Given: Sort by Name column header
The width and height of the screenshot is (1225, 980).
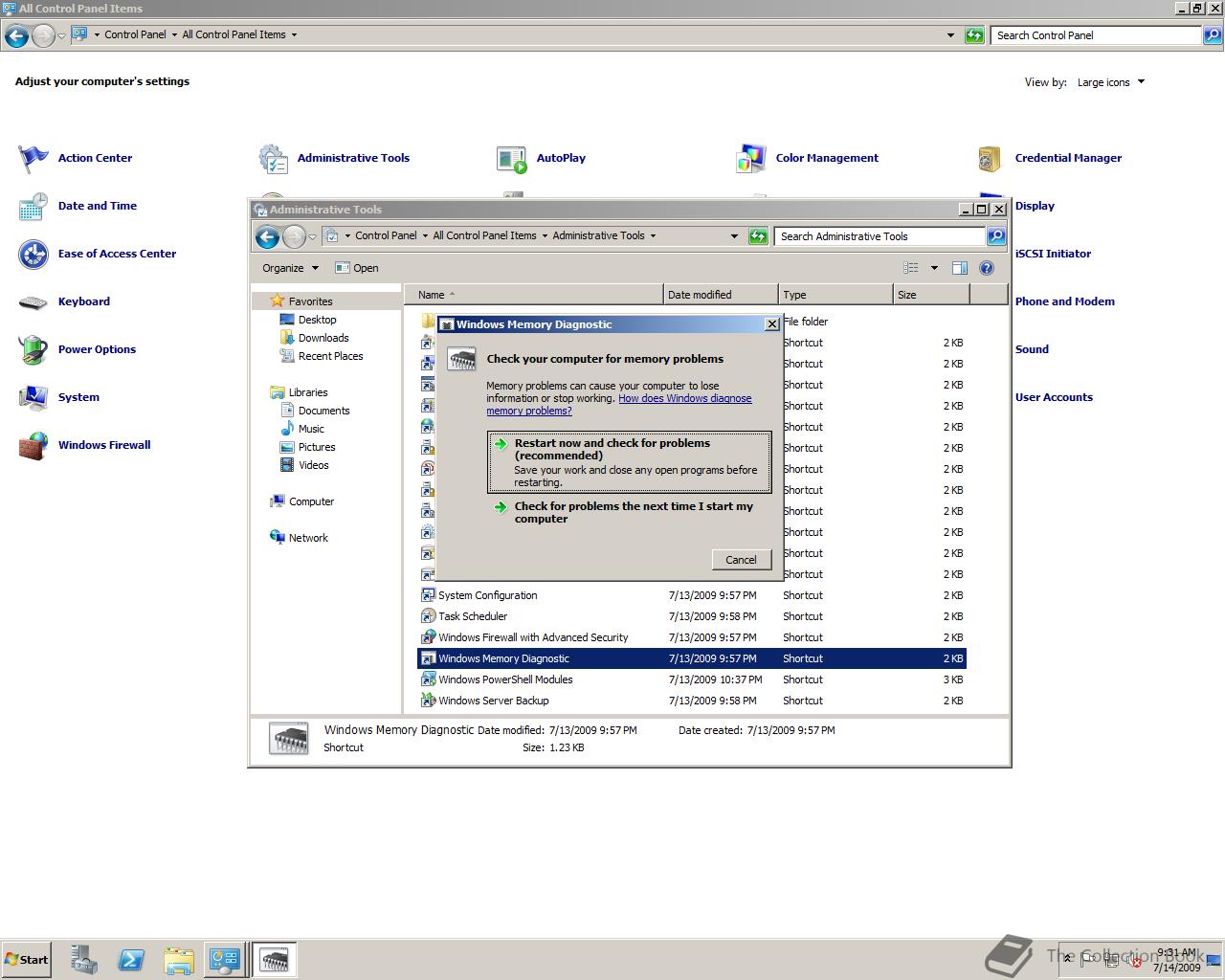Looking at the screenshot, I should (533, 295).
